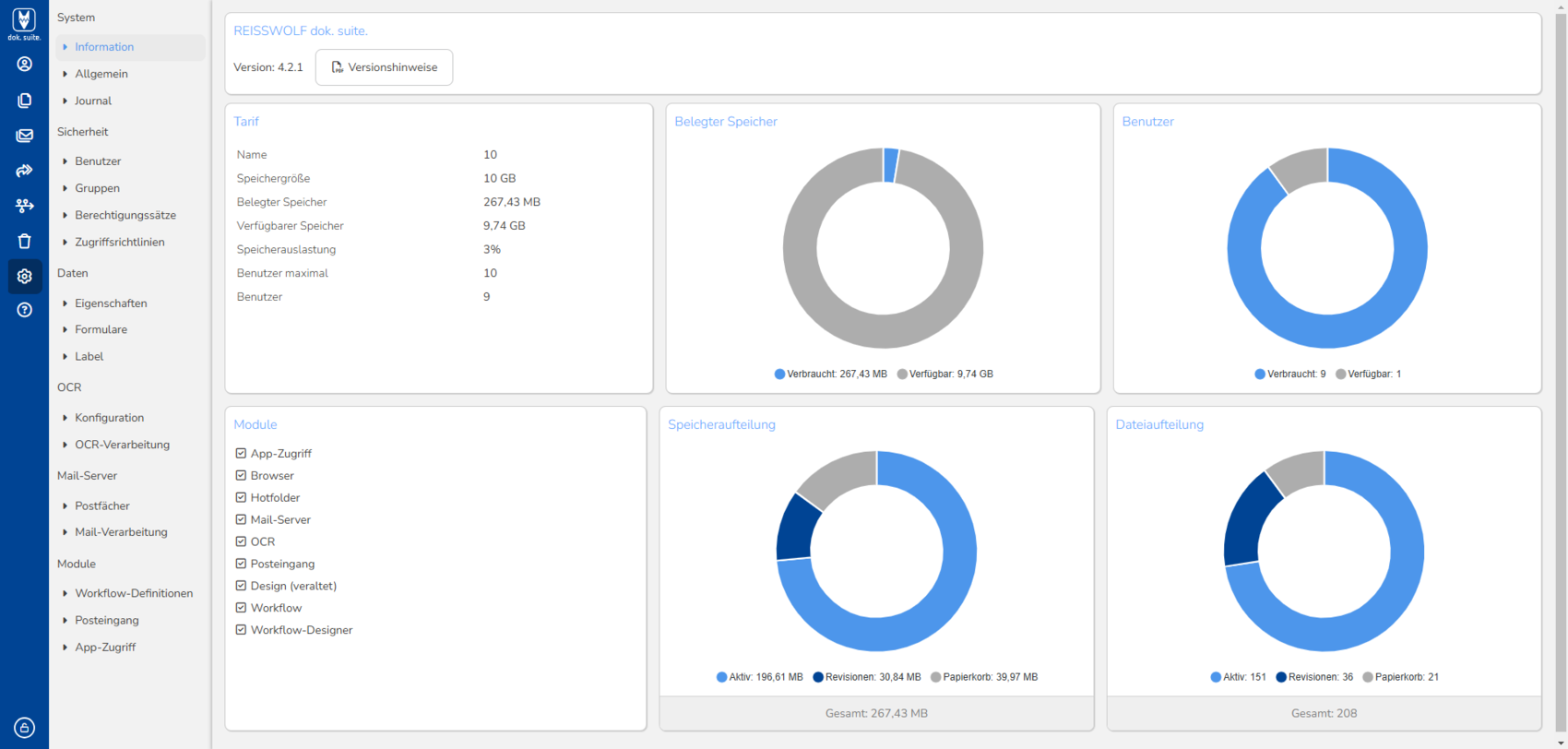The width and height of the screenshot is (1568, 749).
Task: Select Berechtigungssätze in the Sicherheit menu
Action: point(125,215)
